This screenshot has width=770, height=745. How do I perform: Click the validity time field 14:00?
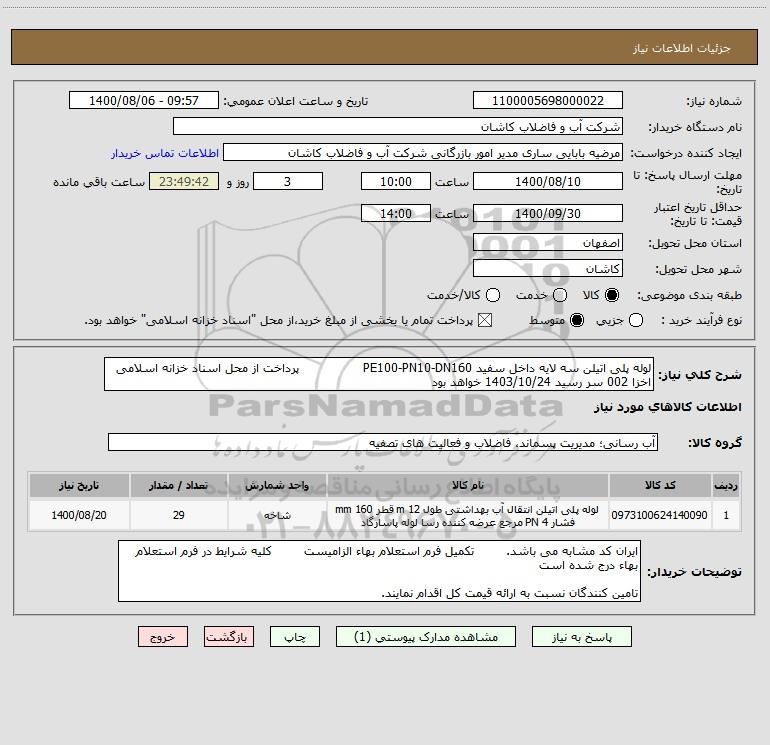click(x=396, y=213)
